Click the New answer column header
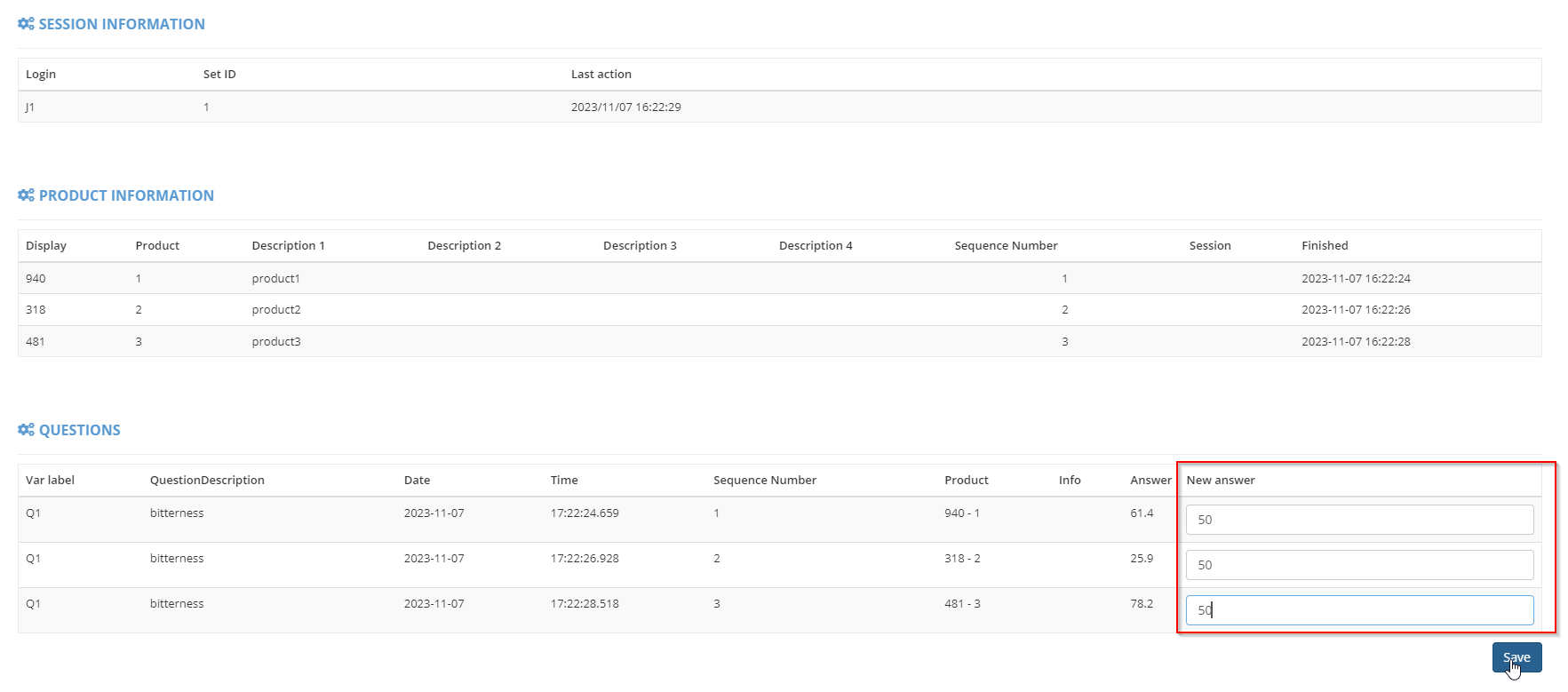Viewport: 1568px width, 692px height. tap(1220, 481)
